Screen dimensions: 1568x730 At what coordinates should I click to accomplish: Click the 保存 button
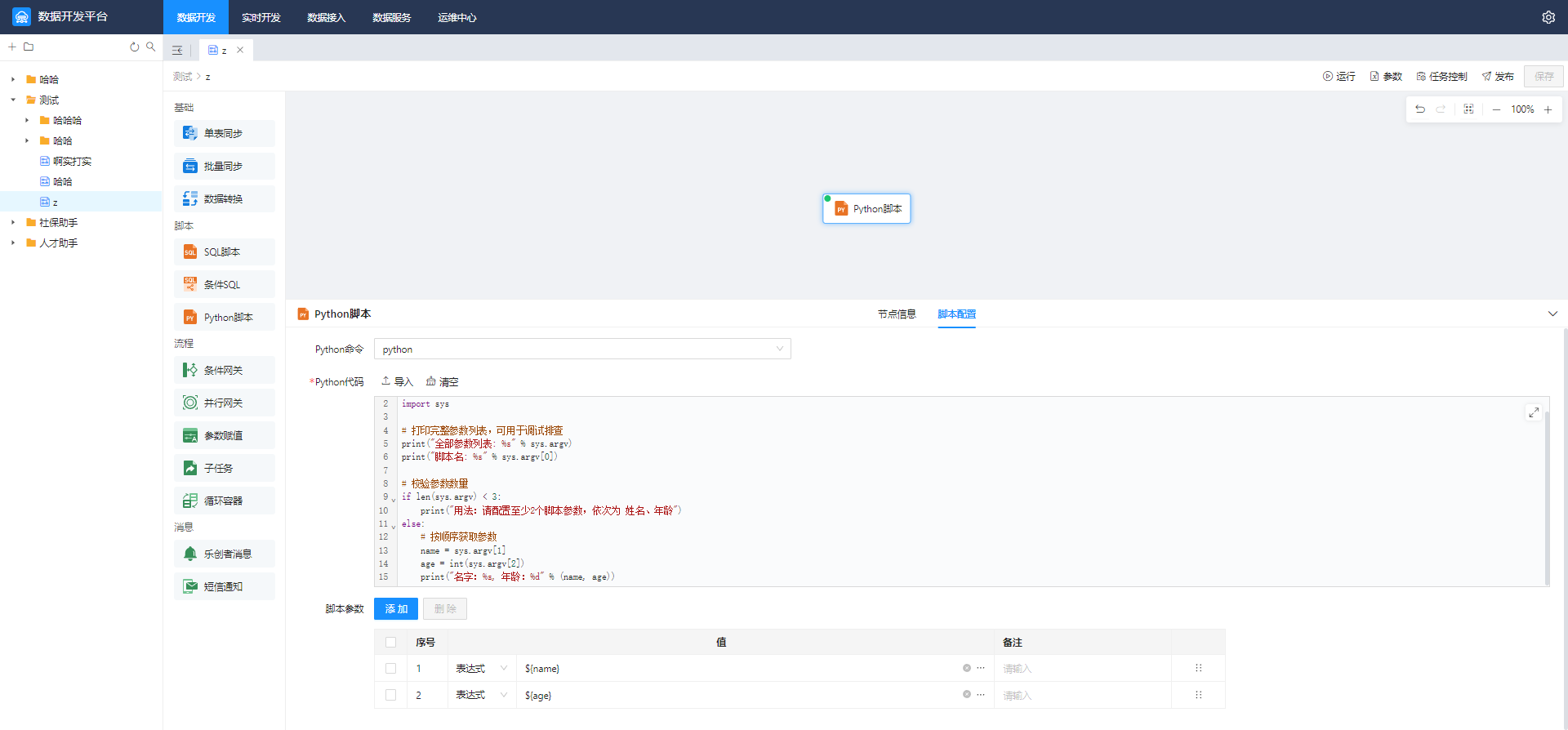click(1543, 76)
